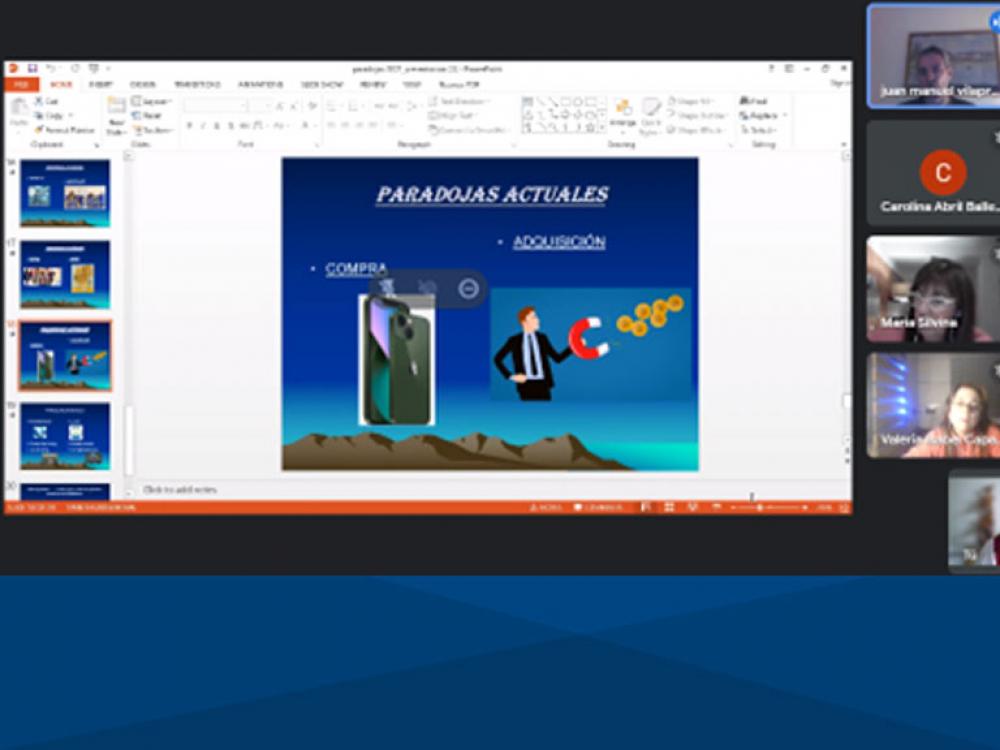Click the Save icon in quick access toolbar
Screen dimensions: 1000x750
click(32, 69)
